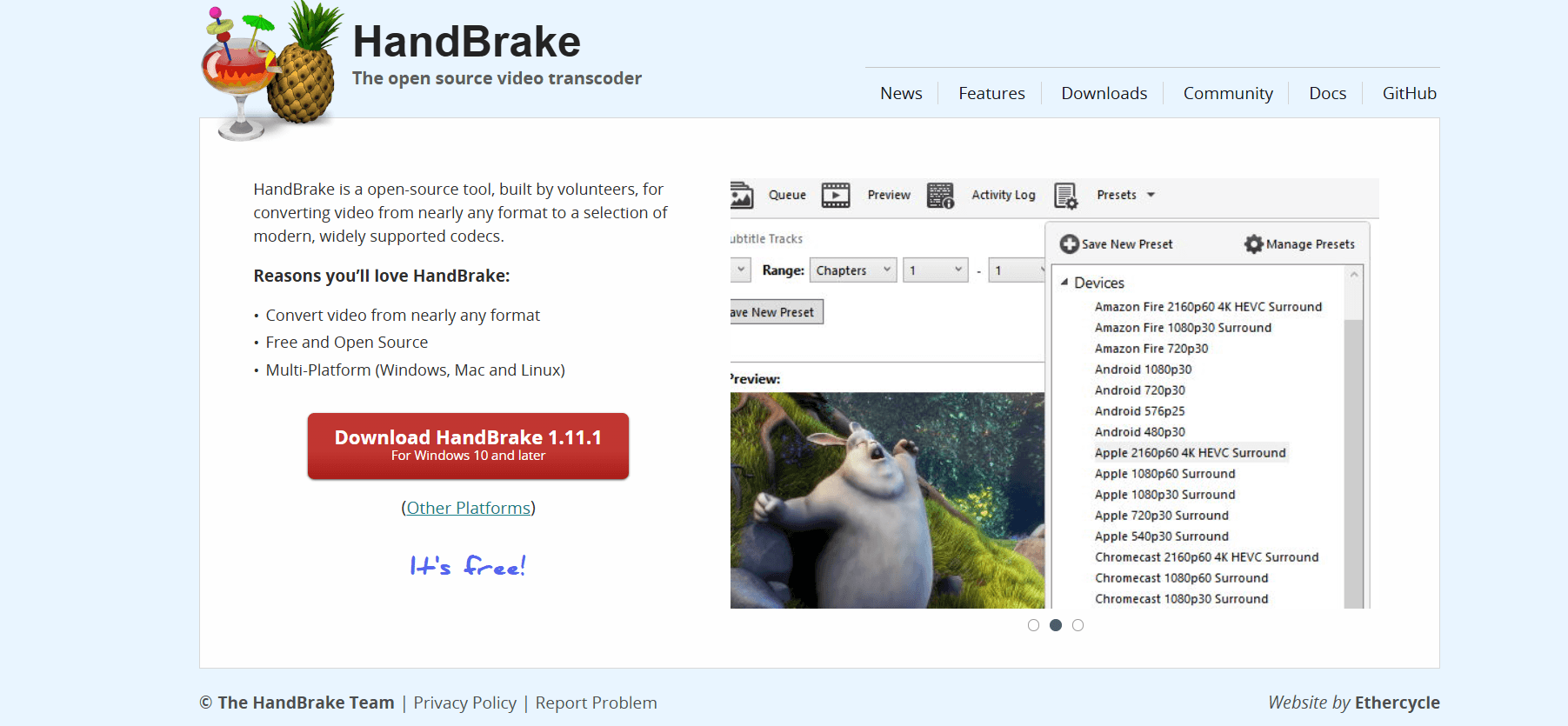Click Report Problem in the footer
The height and width of the screenshot is (726, 1568).
[x=596, y=703]
